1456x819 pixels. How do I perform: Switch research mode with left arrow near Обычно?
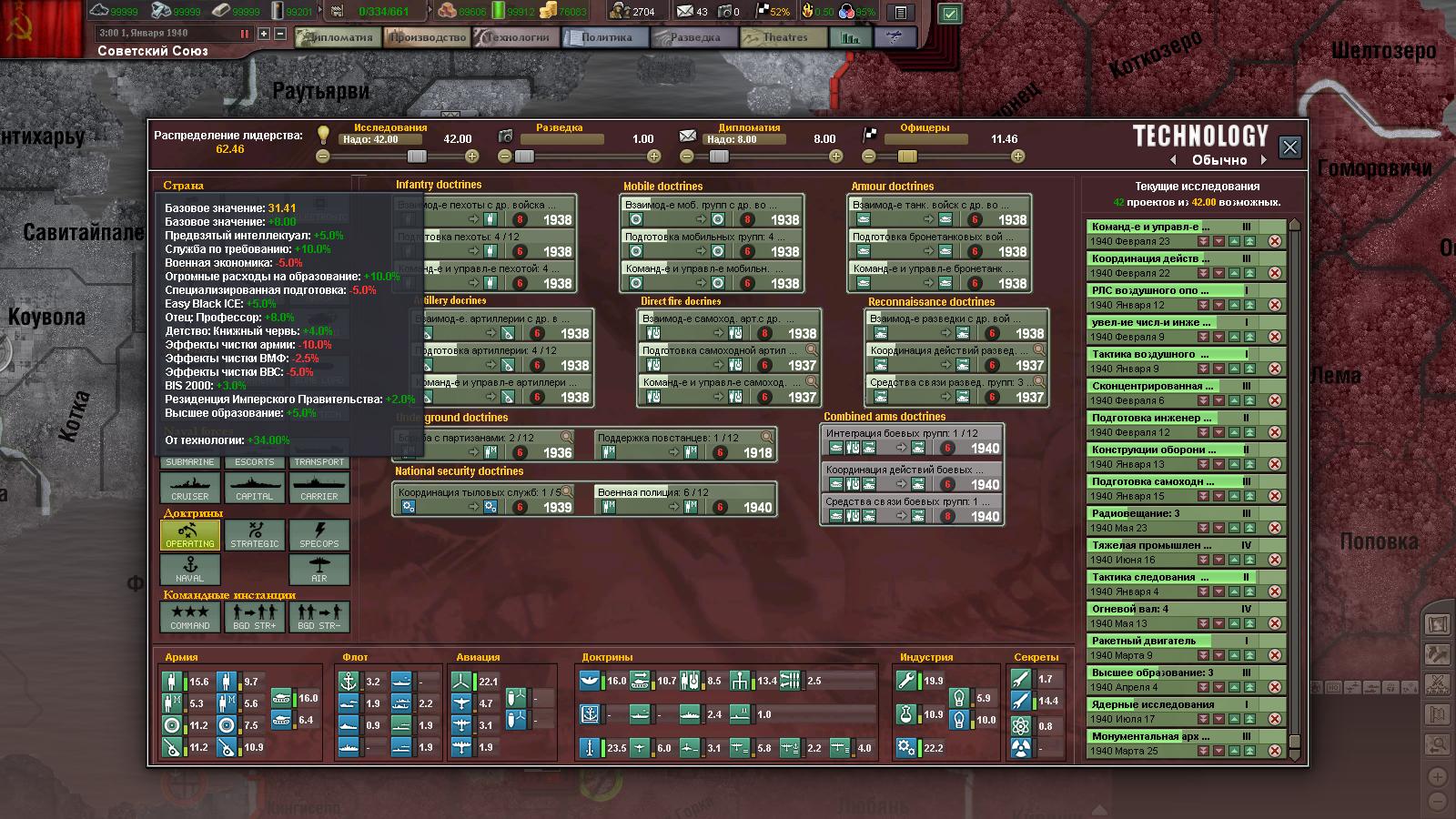point(1173,160)
